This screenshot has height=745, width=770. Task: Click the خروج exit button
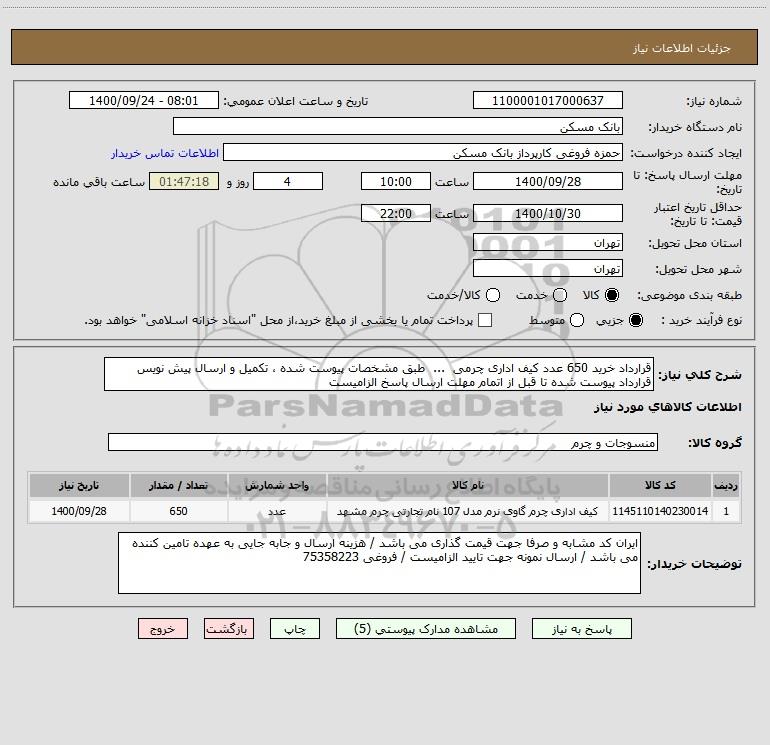[x=163, y=629]
